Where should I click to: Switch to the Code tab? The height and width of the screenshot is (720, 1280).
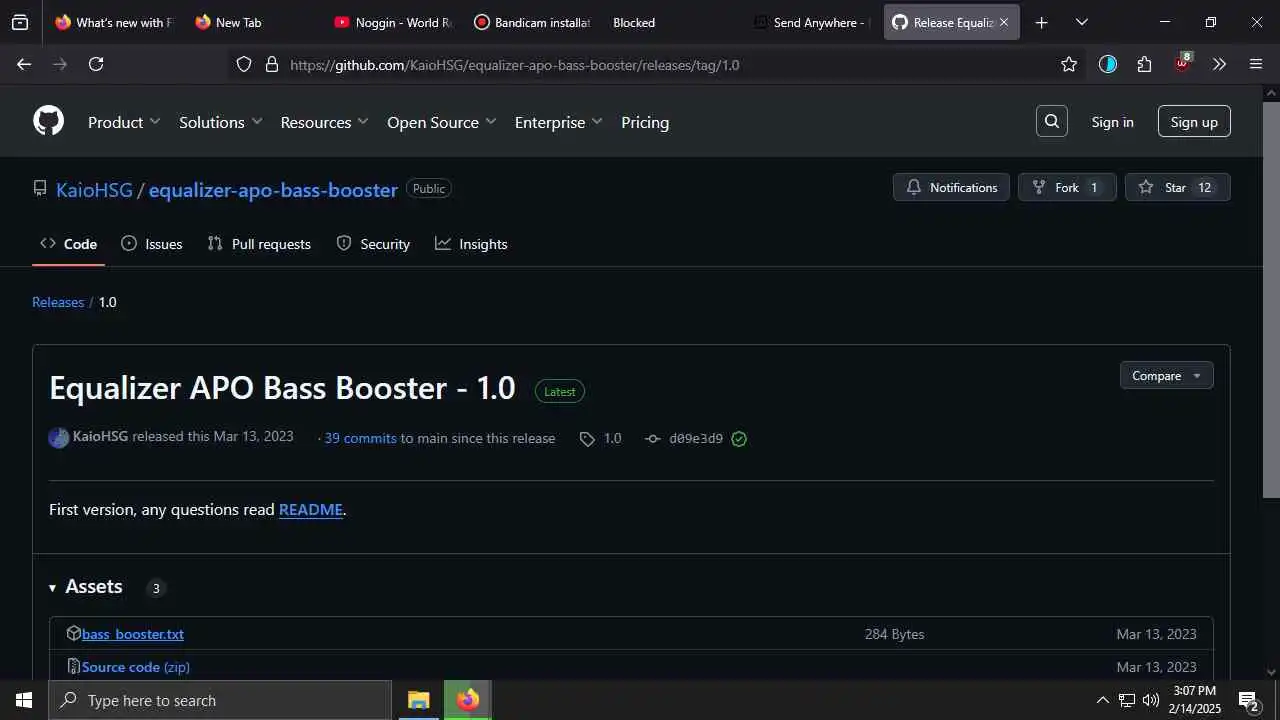pos(68,244)
